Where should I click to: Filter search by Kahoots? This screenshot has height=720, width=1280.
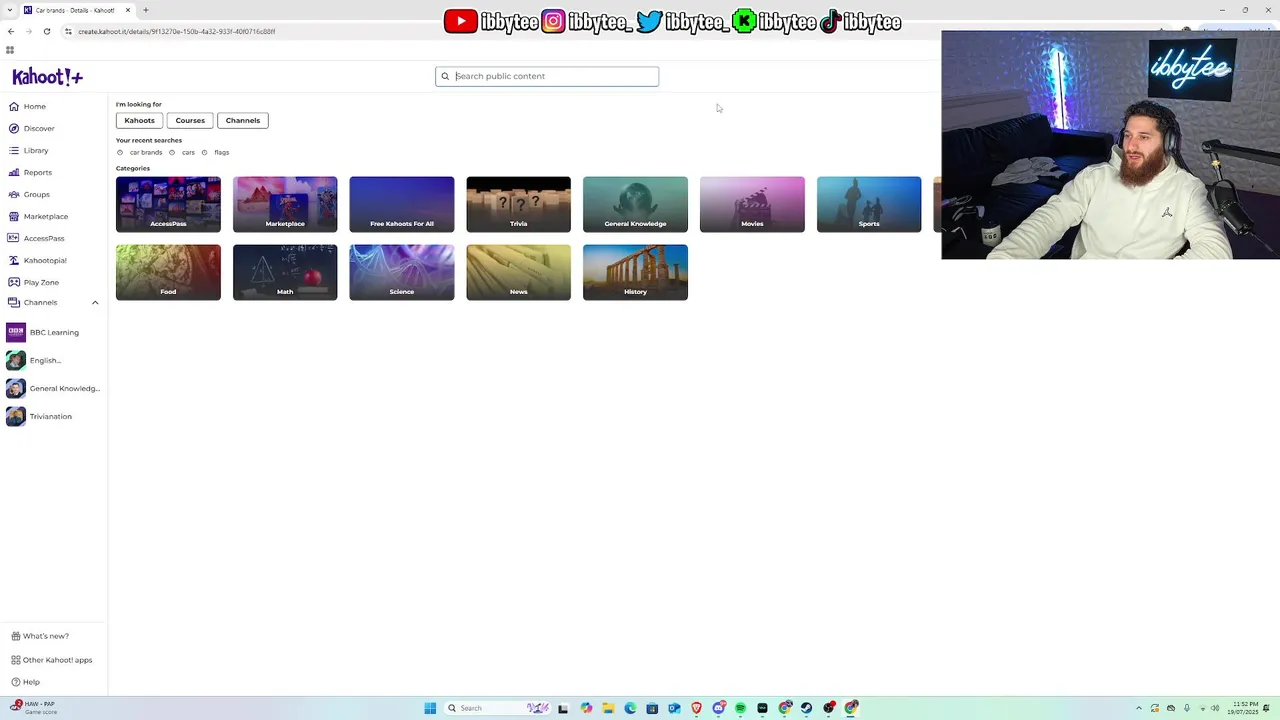coord(139,120)
